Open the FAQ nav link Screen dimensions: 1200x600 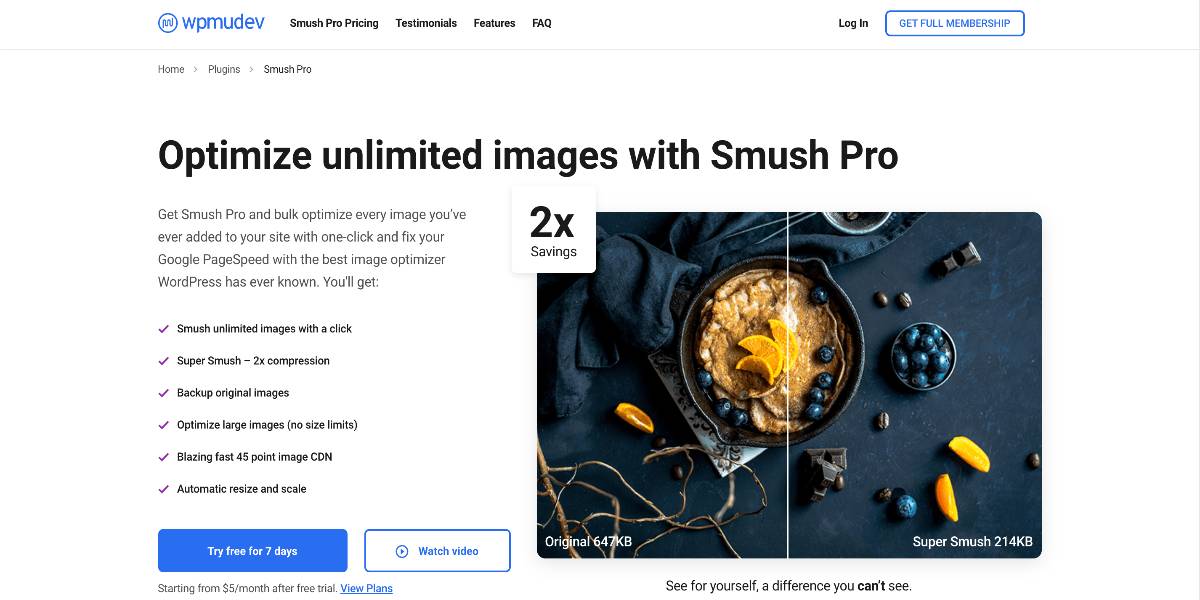(542, 23)
